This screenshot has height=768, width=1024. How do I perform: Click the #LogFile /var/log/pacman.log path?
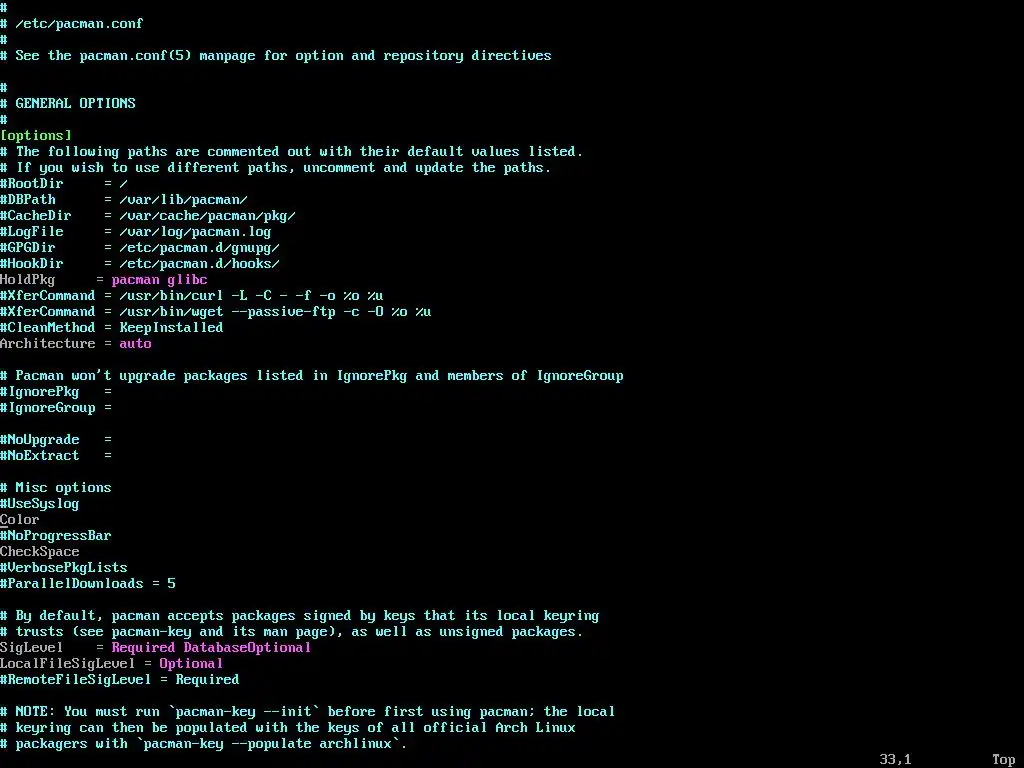click(195, 232)
